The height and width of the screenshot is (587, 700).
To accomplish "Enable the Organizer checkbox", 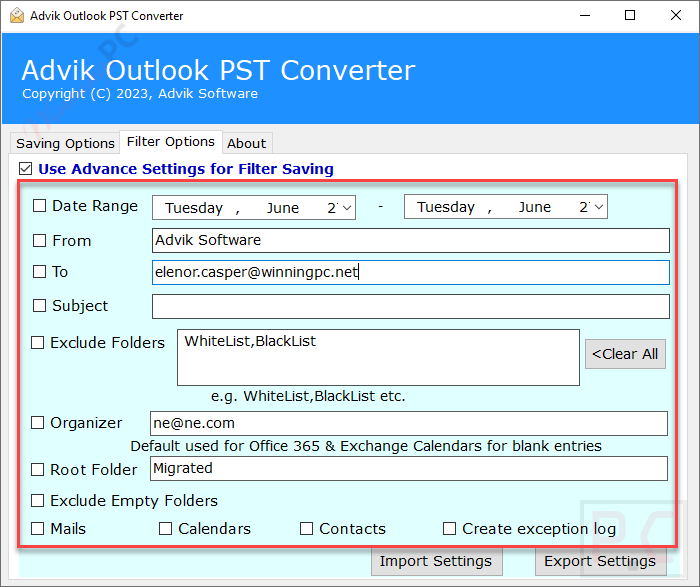I will point(37,422).
